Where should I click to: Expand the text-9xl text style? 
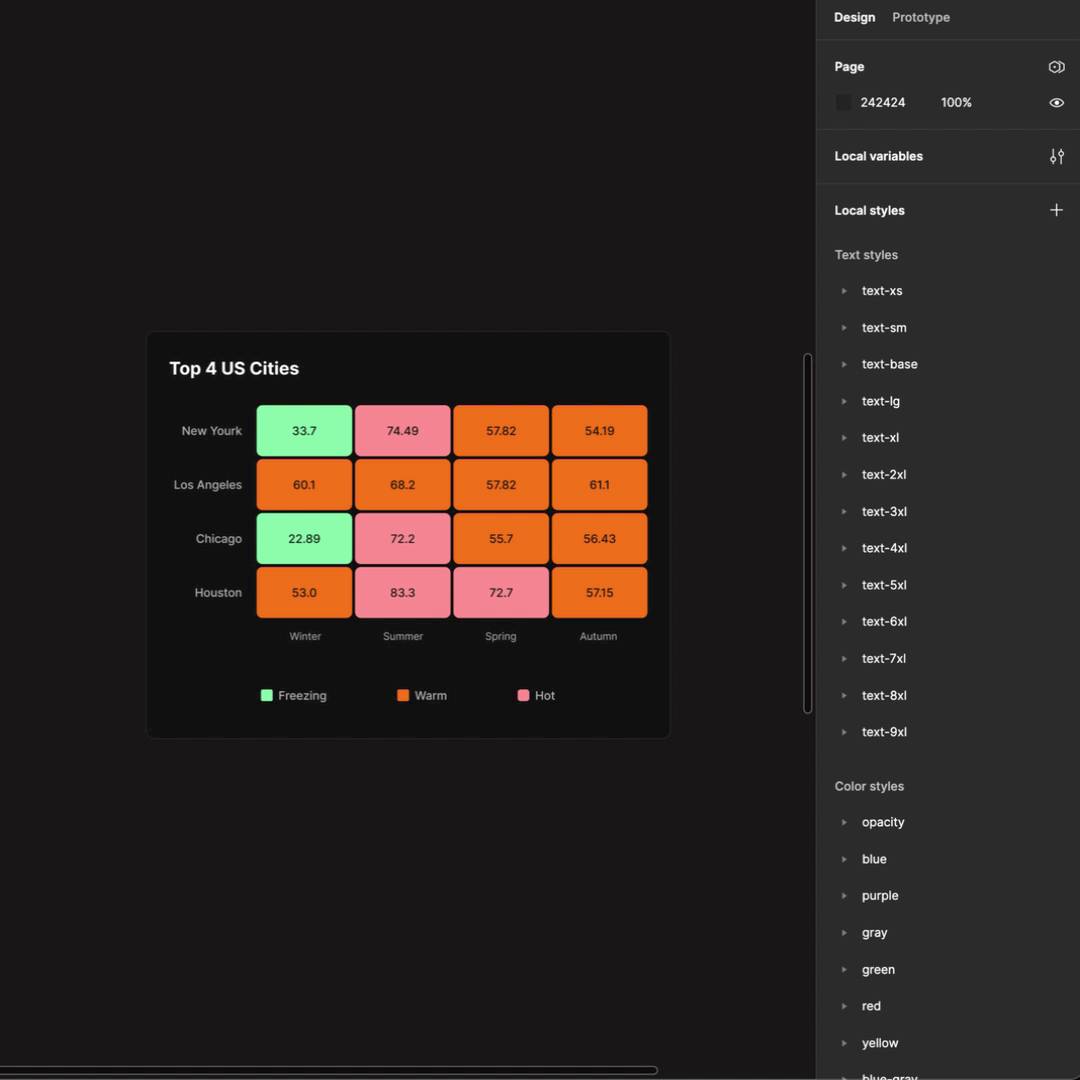coord(845,732)
